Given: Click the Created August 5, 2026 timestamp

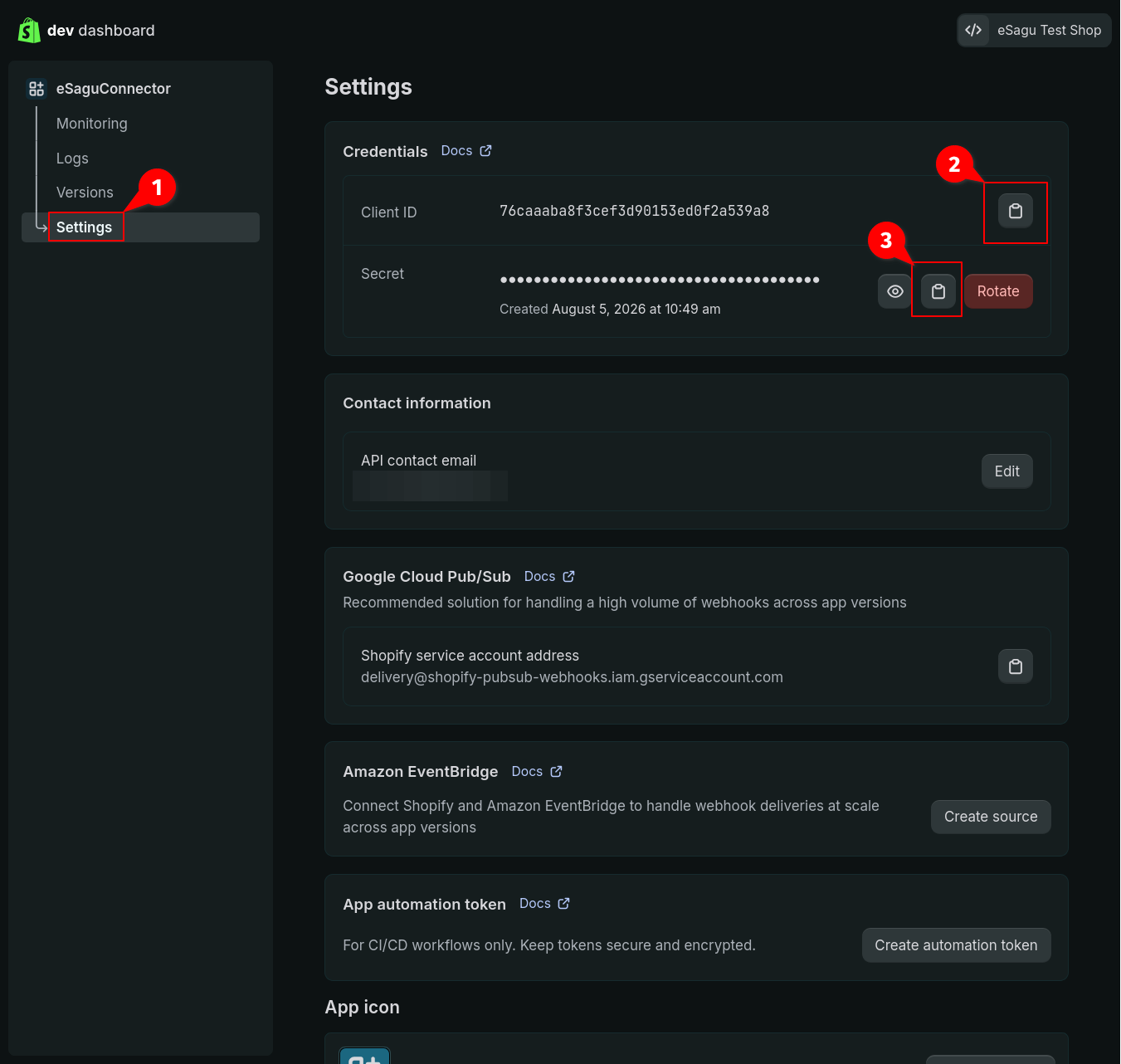Looking at the screenshot, I should 610,310.
